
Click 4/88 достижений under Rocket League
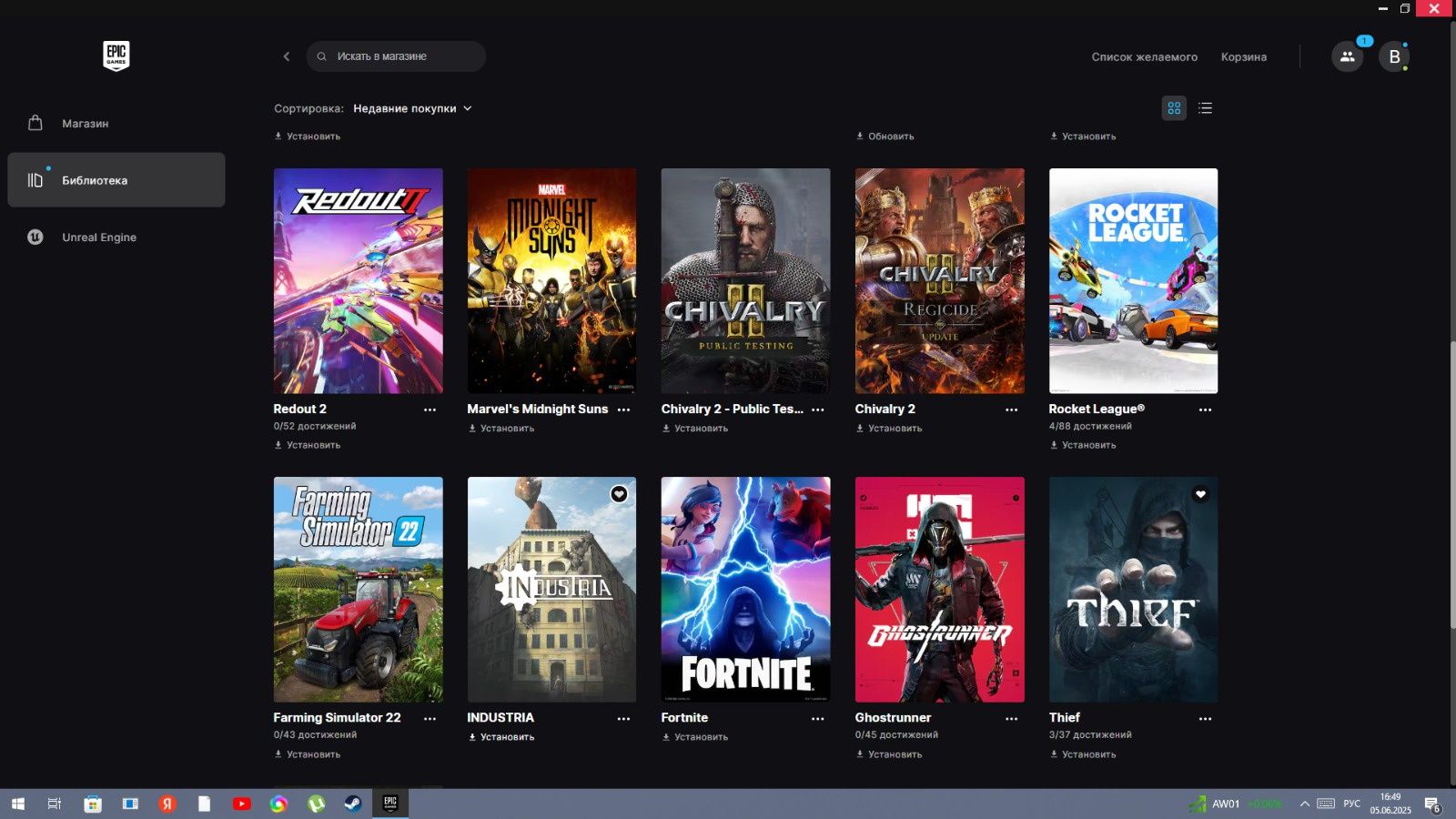point(1090,426)
